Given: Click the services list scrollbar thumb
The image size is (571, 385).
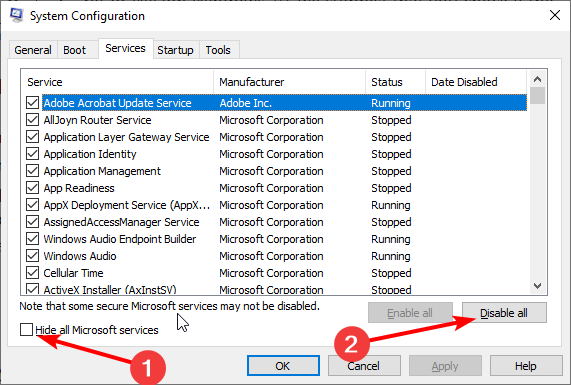Looking at the screenshot, I should [x=537, y=96].
